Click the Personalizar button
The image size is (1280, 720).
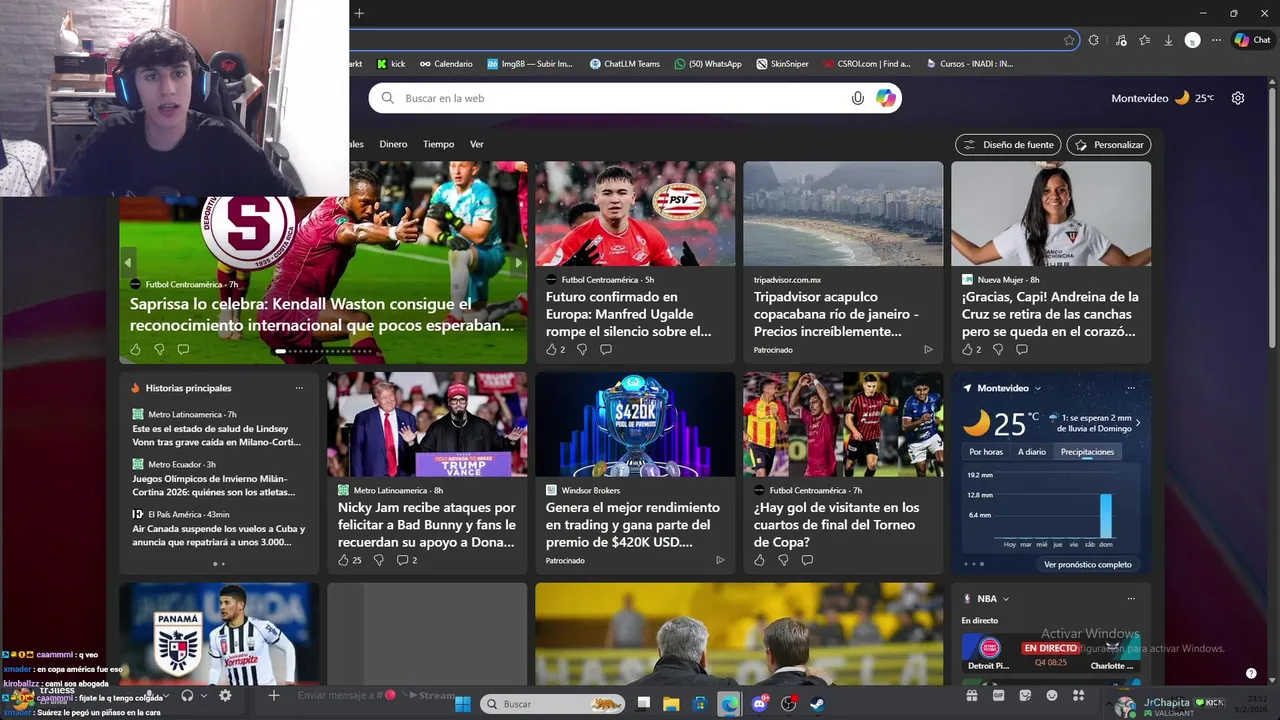click(x=1109, y=145)
